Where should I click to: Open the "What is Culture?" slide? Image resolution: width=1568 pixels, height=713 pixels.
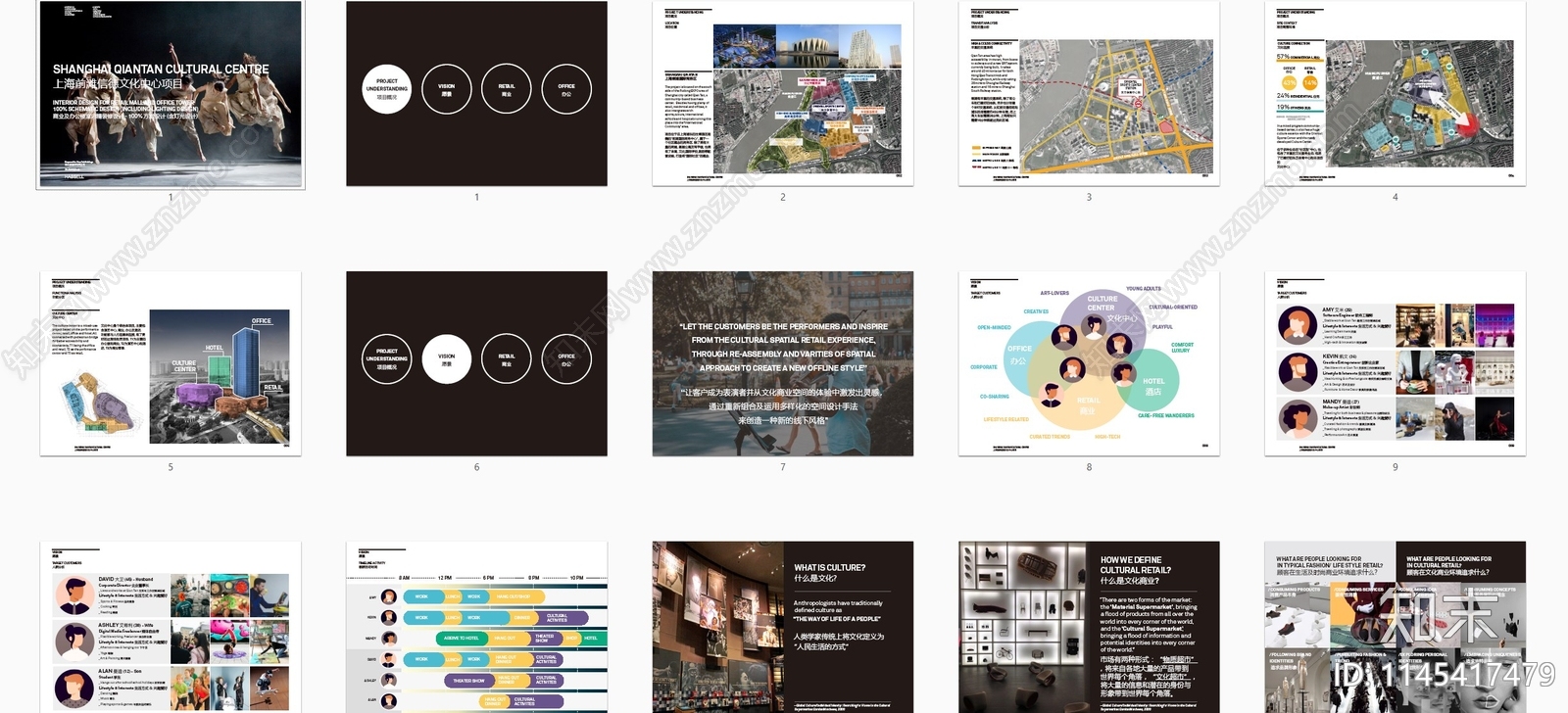[783, 627]
